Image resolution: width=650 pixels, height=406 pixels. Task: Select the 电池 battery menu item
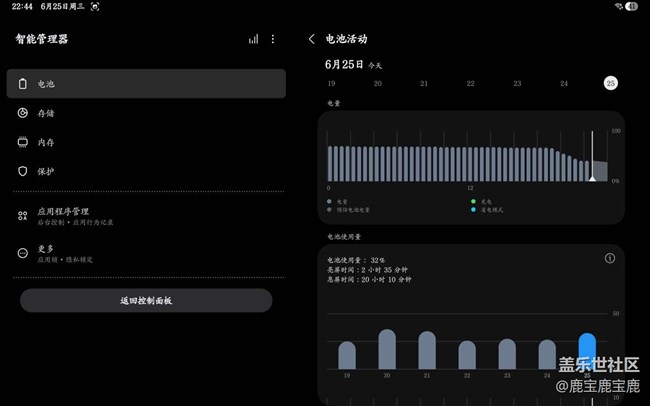pyautogui.click(x=146, y=84)
